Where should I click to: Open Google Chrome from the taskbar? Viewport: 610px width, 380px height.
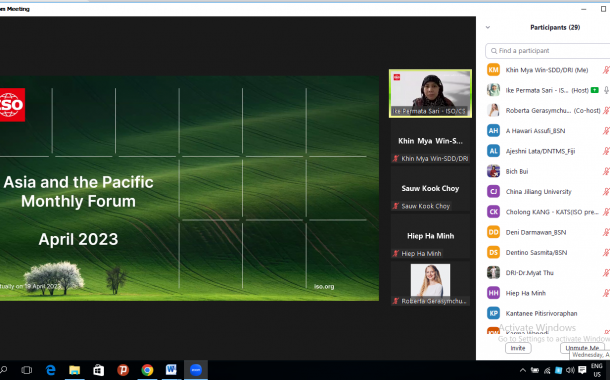coord(147,370)
